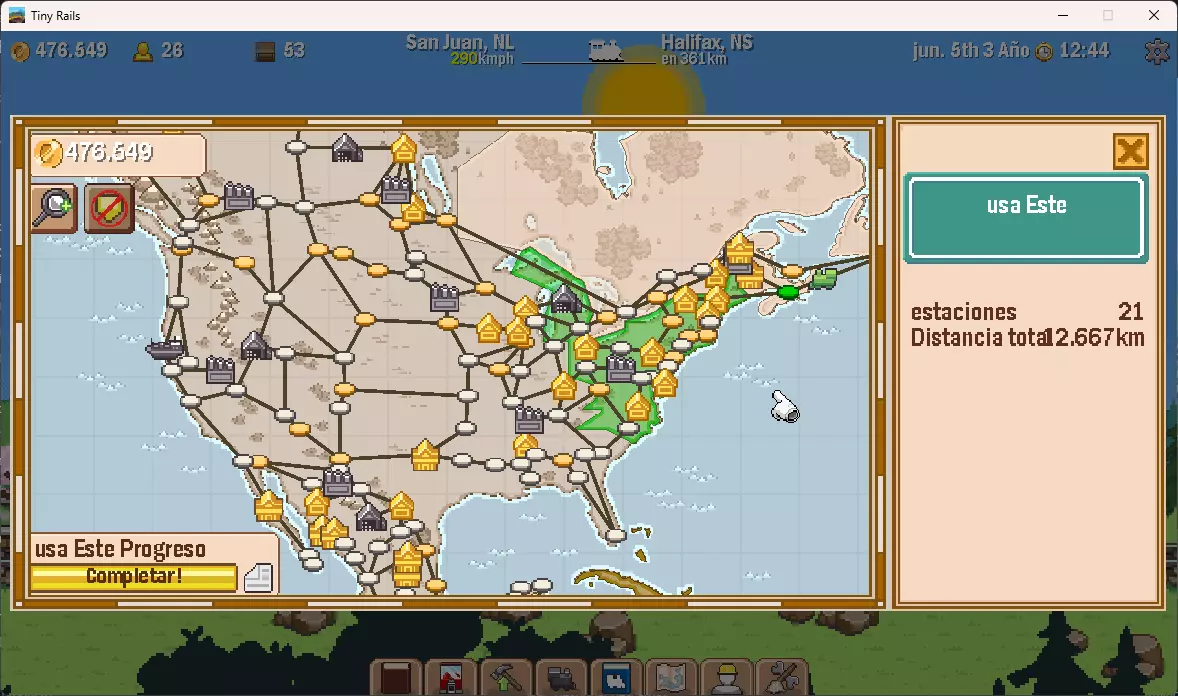This screenshot has width=1178, height=696.
Task: Click the passenger count 26 icon
Action: (143, 51)
